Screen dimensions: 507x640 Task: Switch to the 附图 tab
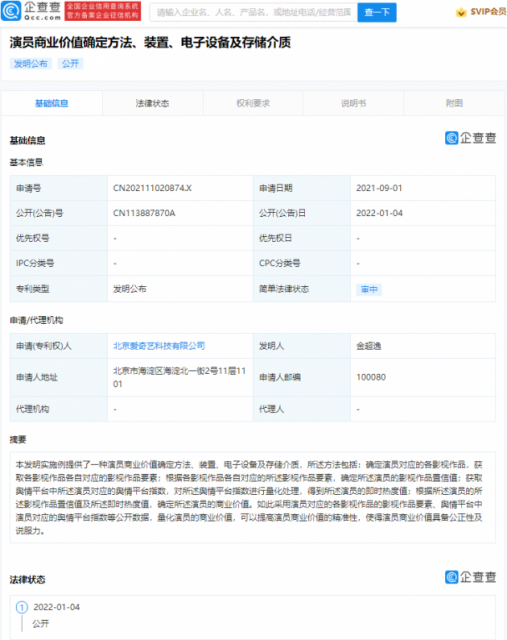[x=454, y=103]
